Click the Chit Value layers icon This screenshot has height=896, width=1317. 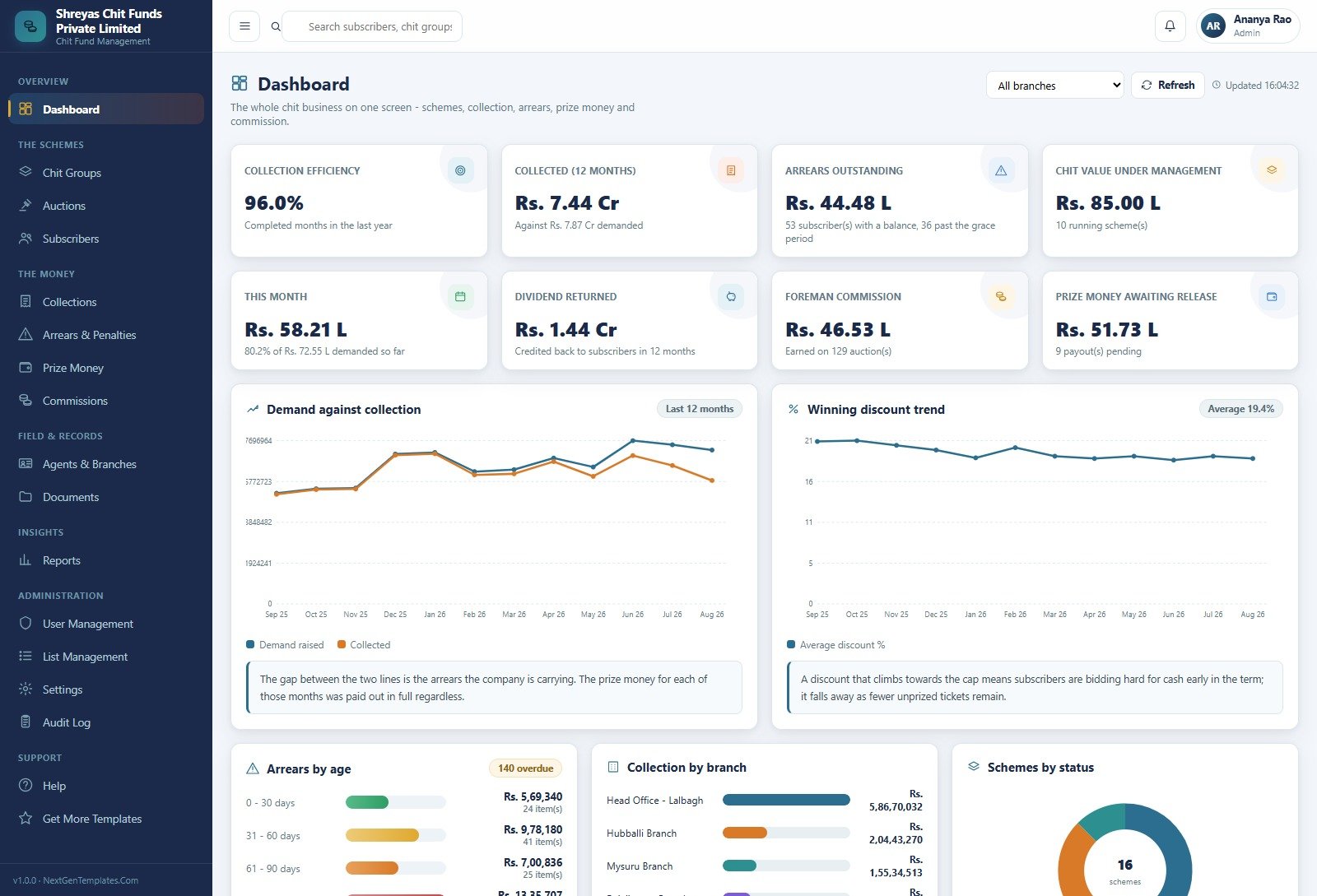pos(1272,169)
